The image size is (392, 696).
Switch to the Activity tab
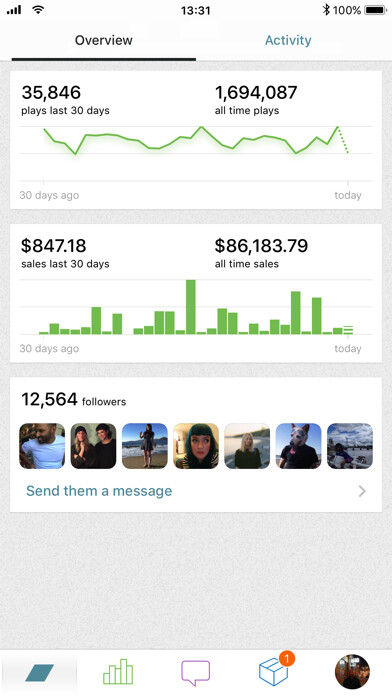tap(288, 40)
